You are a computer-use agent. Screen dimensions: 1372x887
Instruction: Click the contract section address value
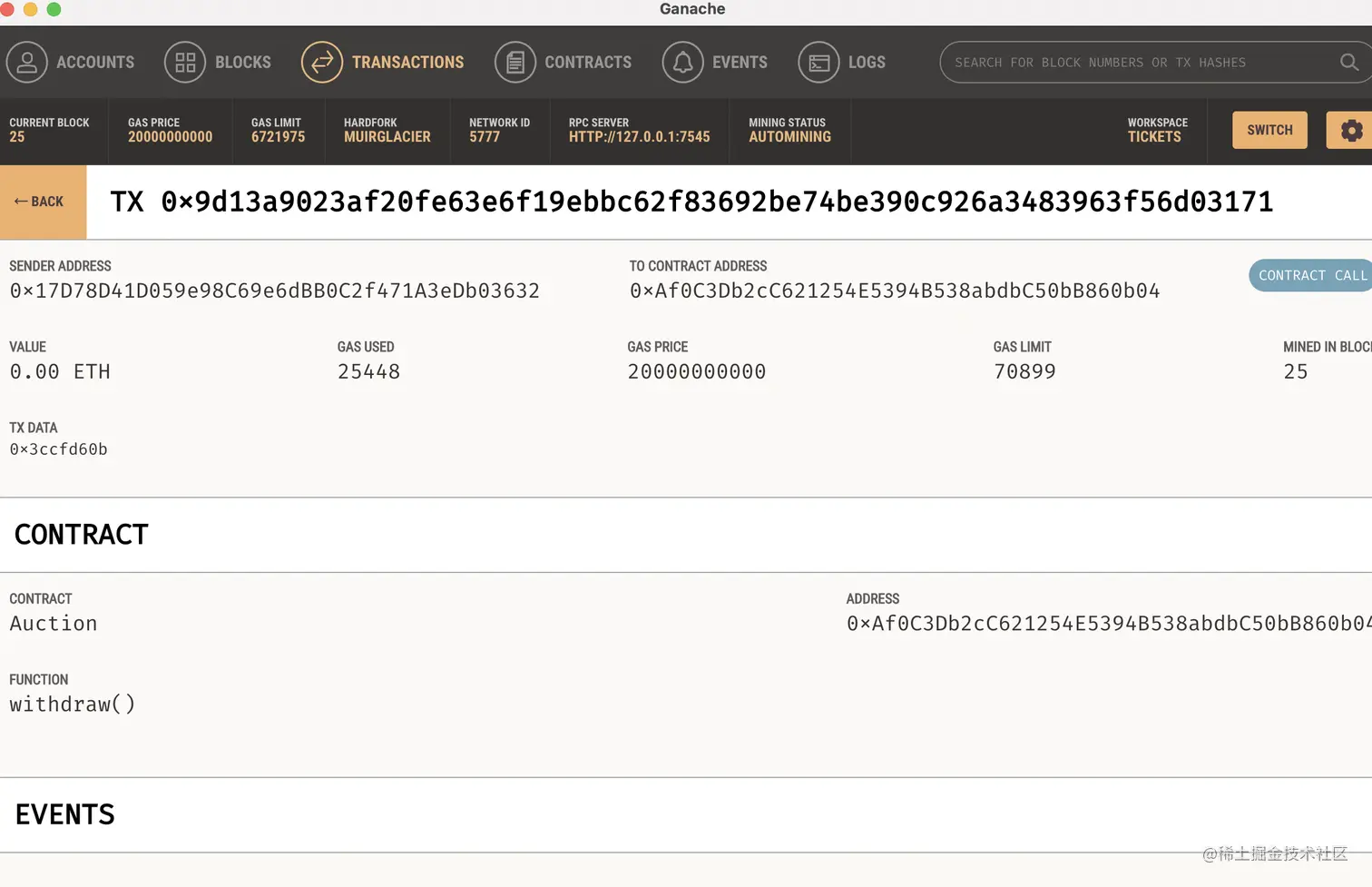1109,624
